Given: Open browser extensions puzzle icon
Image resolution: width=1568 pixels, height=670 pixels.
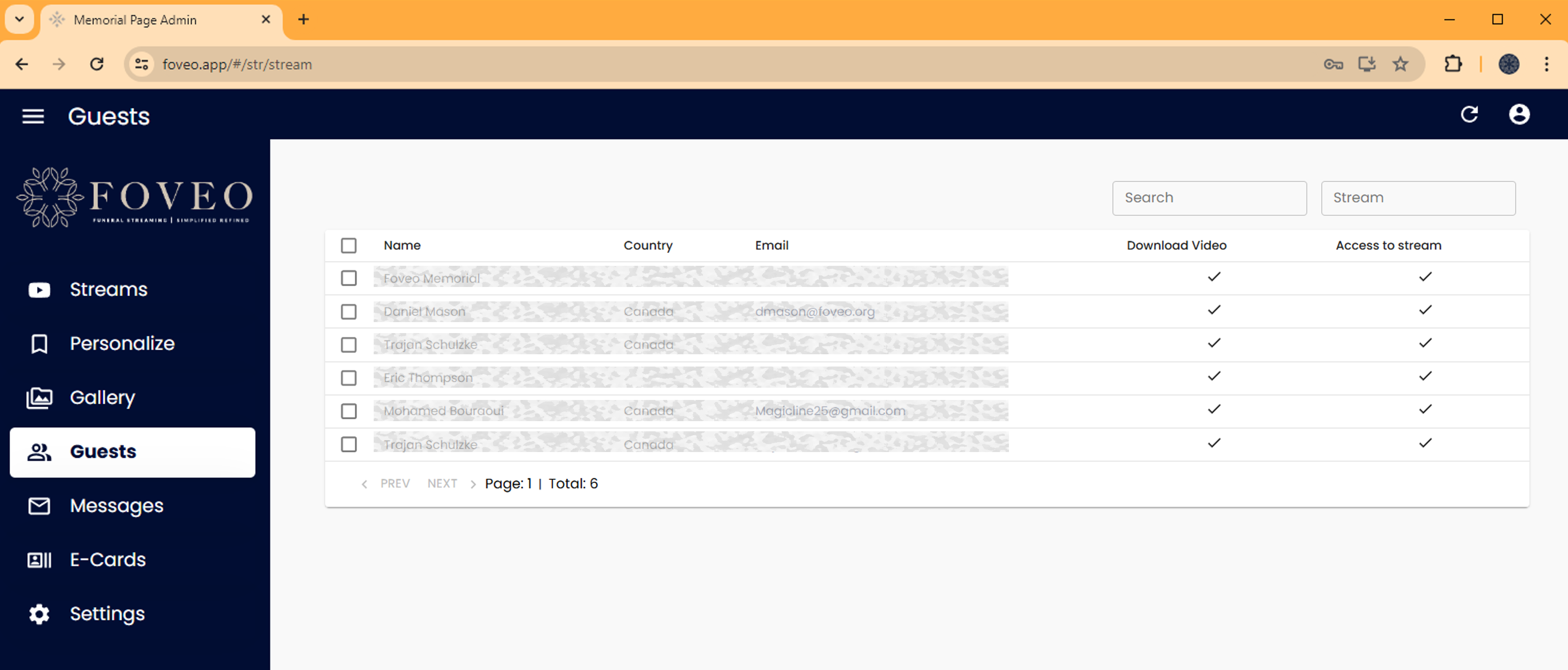Looking at the screenshot, I should coord(1453,64).
